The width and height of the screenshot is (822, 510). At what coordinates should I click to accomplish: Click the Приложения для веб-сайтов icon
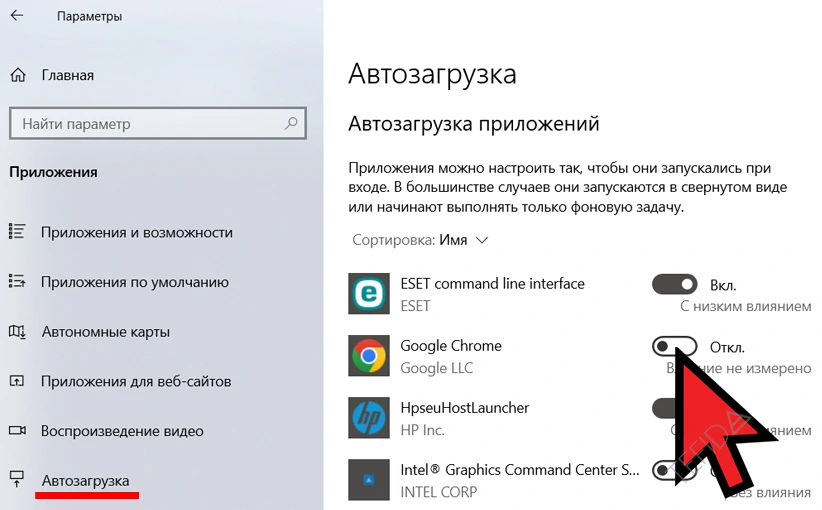17,381
